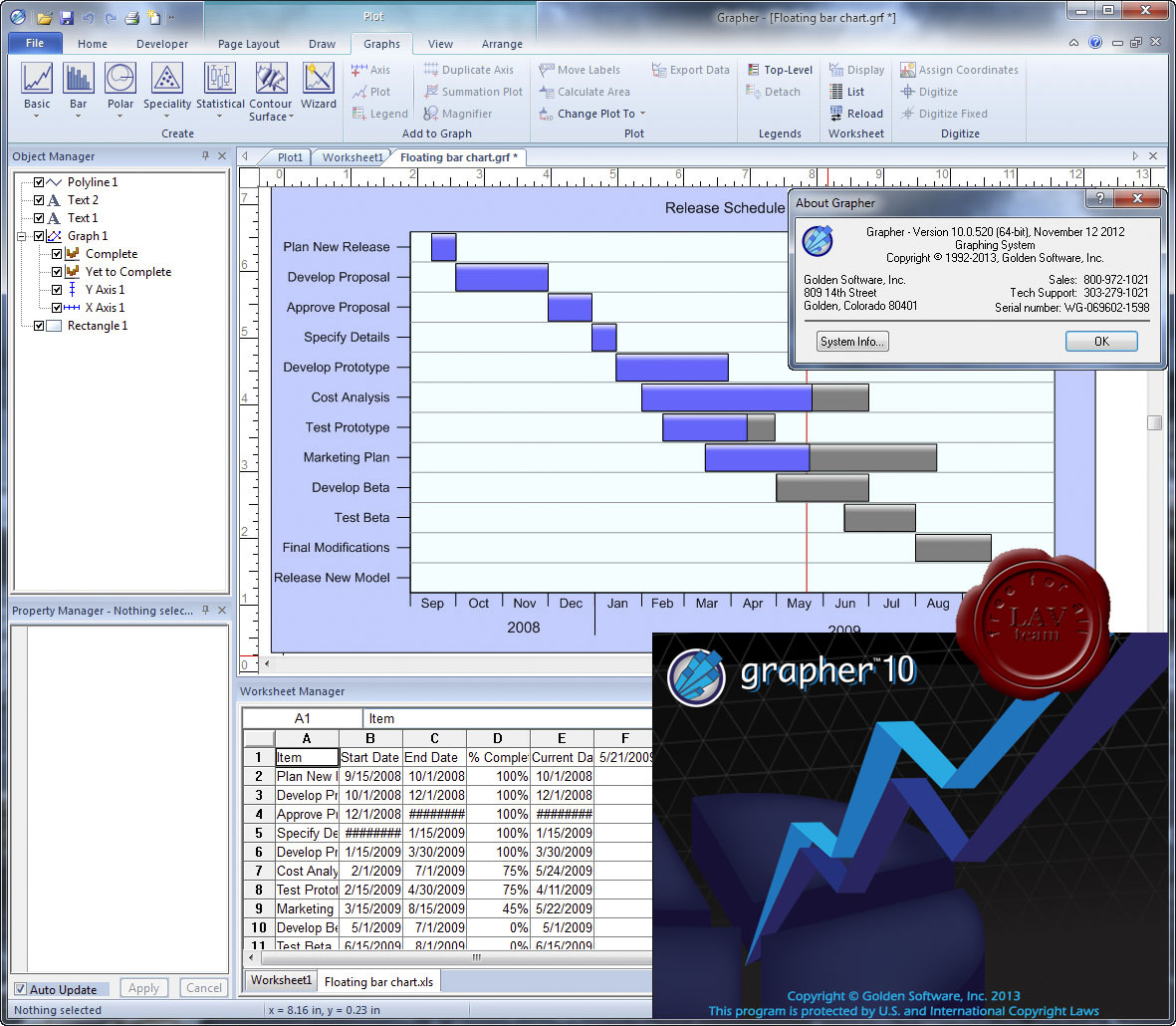1176x1026 pixels.
Task: Open the Arrange ribbon tab
Action: [502, 44]
